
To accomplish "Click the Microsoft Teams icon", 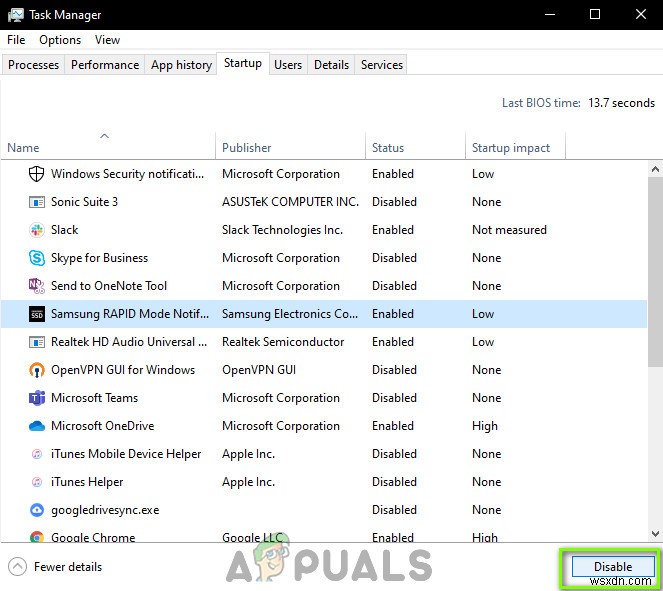I will pos(36,398).
